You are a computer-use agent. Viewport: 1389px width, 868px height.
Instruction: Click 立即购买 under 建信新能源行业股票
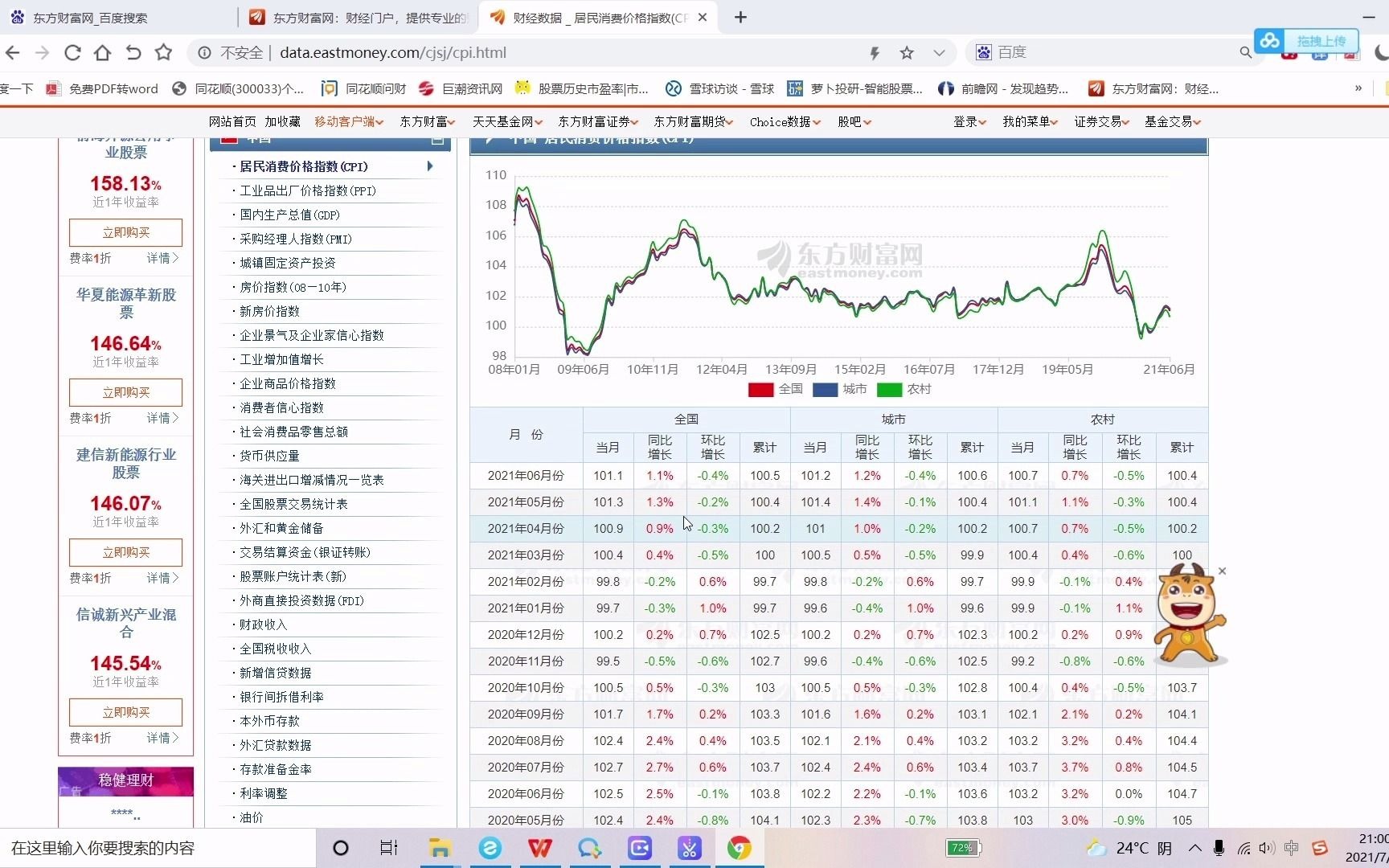125,552
